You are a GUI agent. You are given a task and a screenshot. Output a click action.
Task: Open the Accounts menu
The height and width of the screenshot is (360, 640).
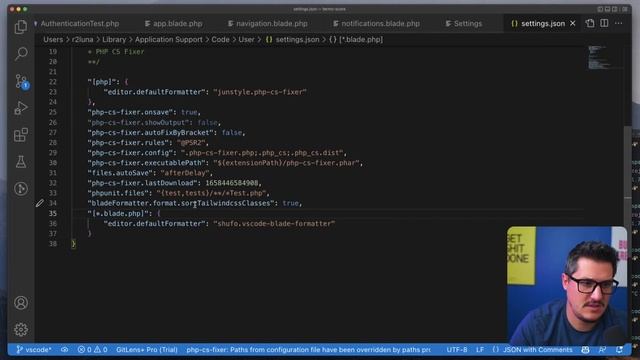pos(21,302)
